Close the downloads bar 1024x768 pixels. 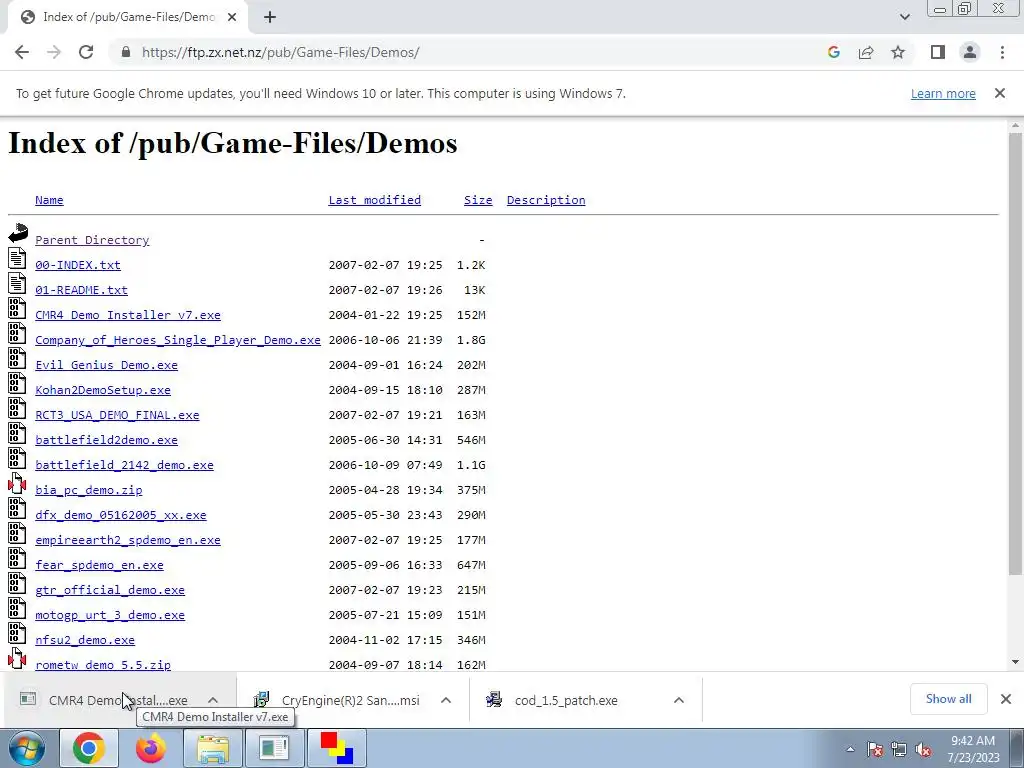(x=1006, y=699)
